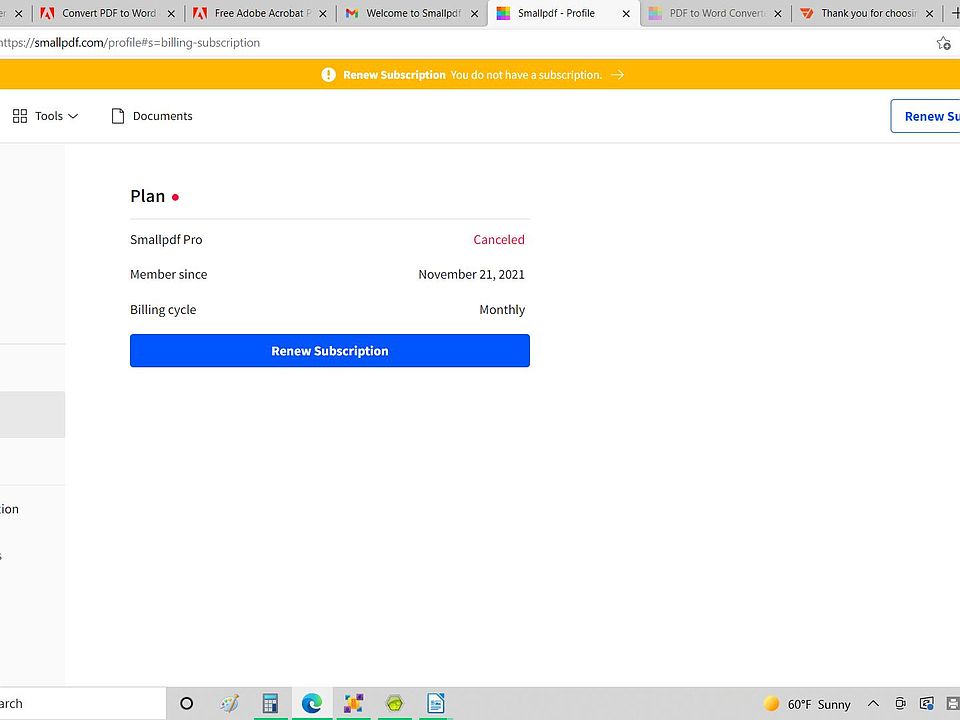
Task: Click the Smallpdf Pro plan name
Action: pos(166,239)
